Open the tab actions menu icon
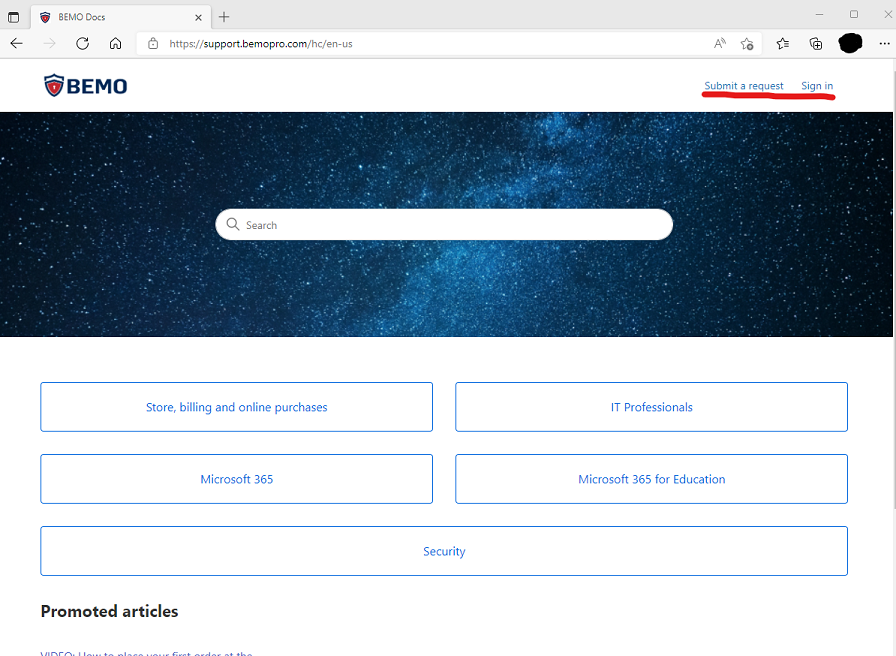 coord(13,17)
